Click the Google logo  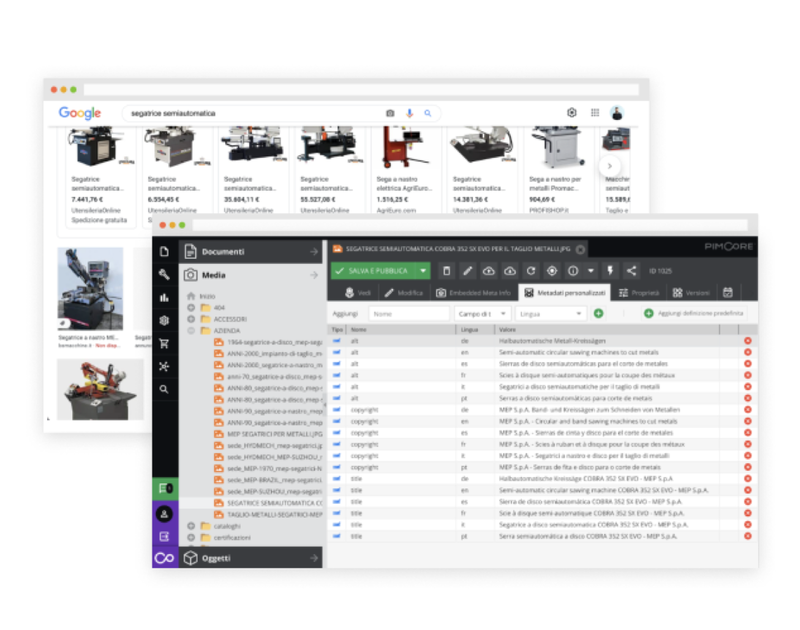(x=80, y=113)
